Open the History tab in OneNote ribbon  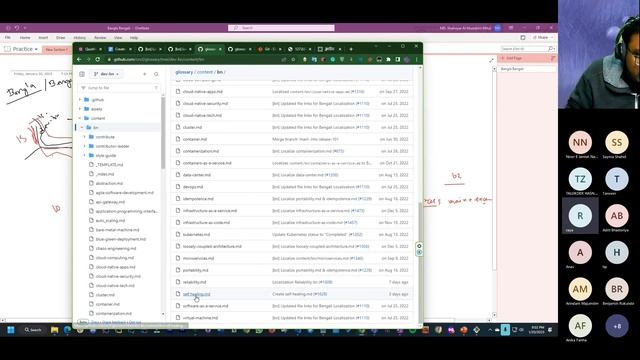pos(80,38)
